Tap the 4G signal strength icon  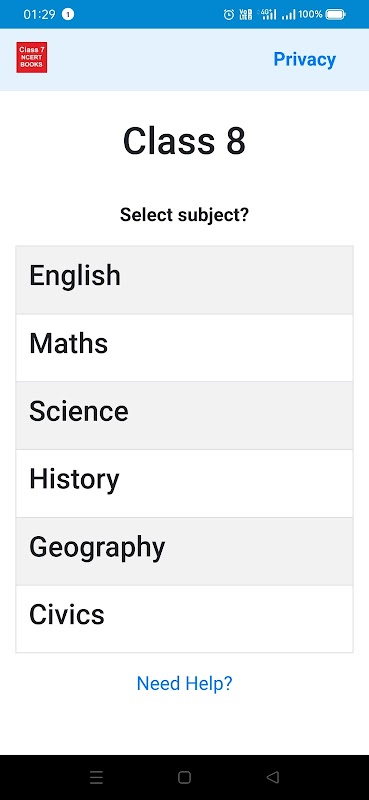coord(267,14)
